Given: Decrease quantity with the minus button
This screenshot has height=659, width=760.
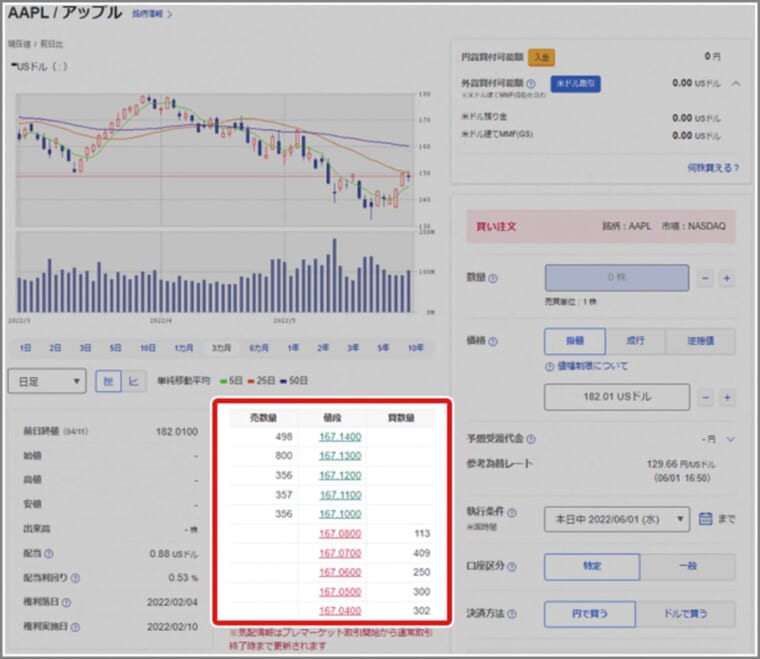Looking at the screenshot, I should (x=705, y=278).
